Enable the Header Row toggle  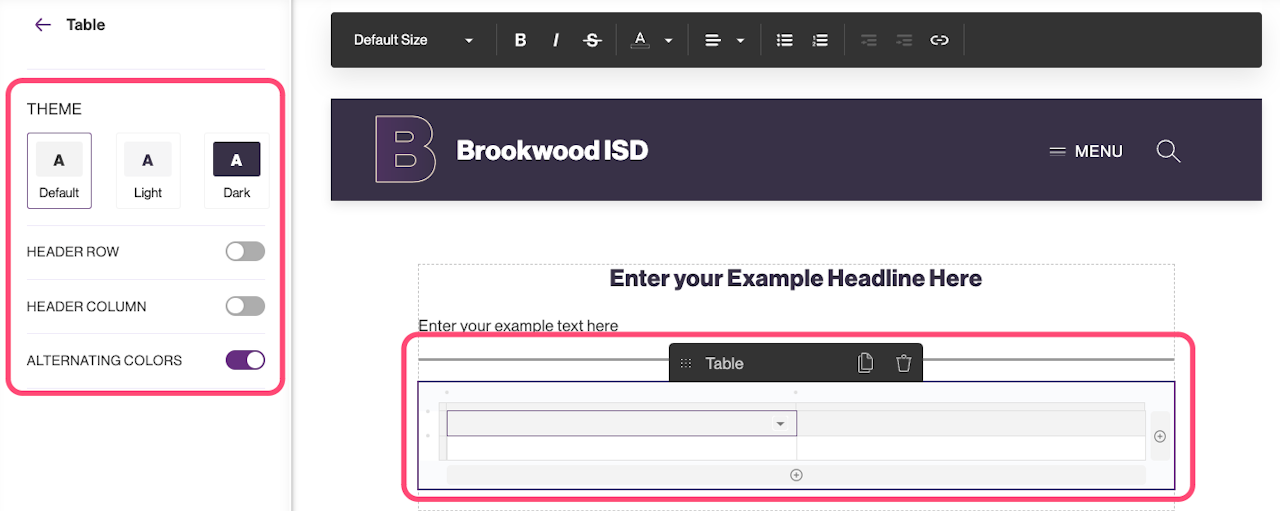tap(245, 252)
